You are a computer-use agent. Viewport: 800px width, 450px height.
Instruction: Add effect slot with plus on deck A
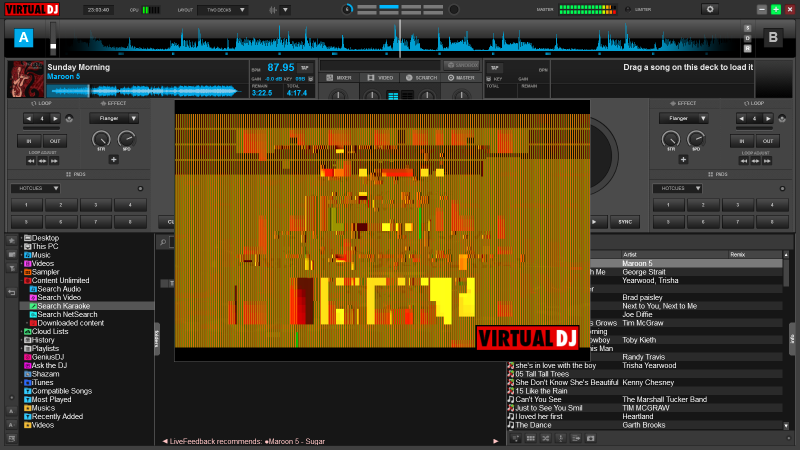113,160
